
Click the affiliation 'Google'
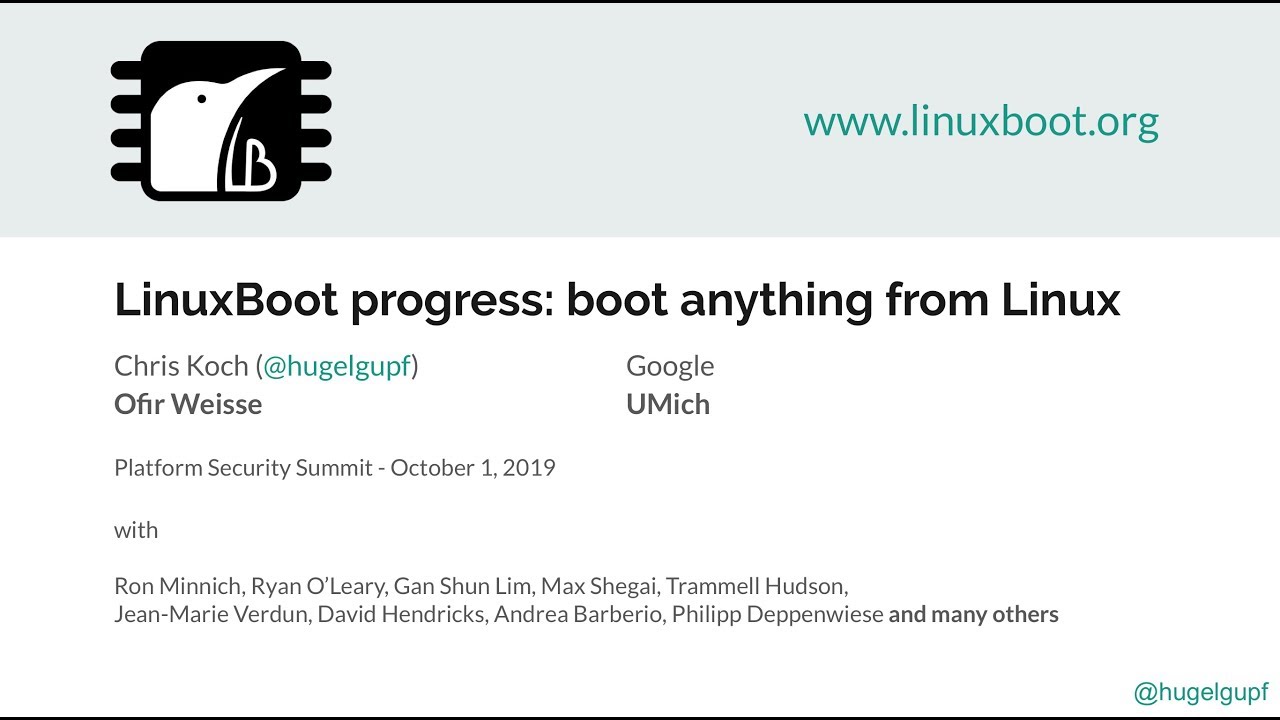tap(670, 367)
